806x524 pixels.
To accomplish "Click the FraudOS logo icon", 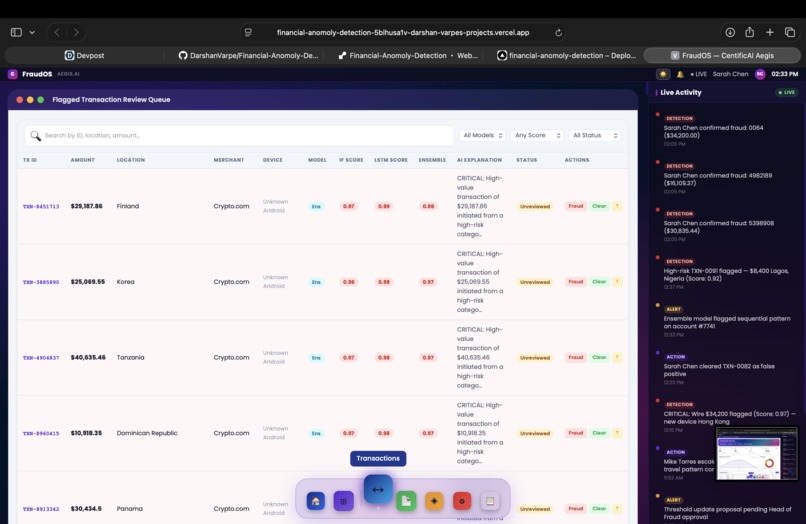I will pos(13,74).
